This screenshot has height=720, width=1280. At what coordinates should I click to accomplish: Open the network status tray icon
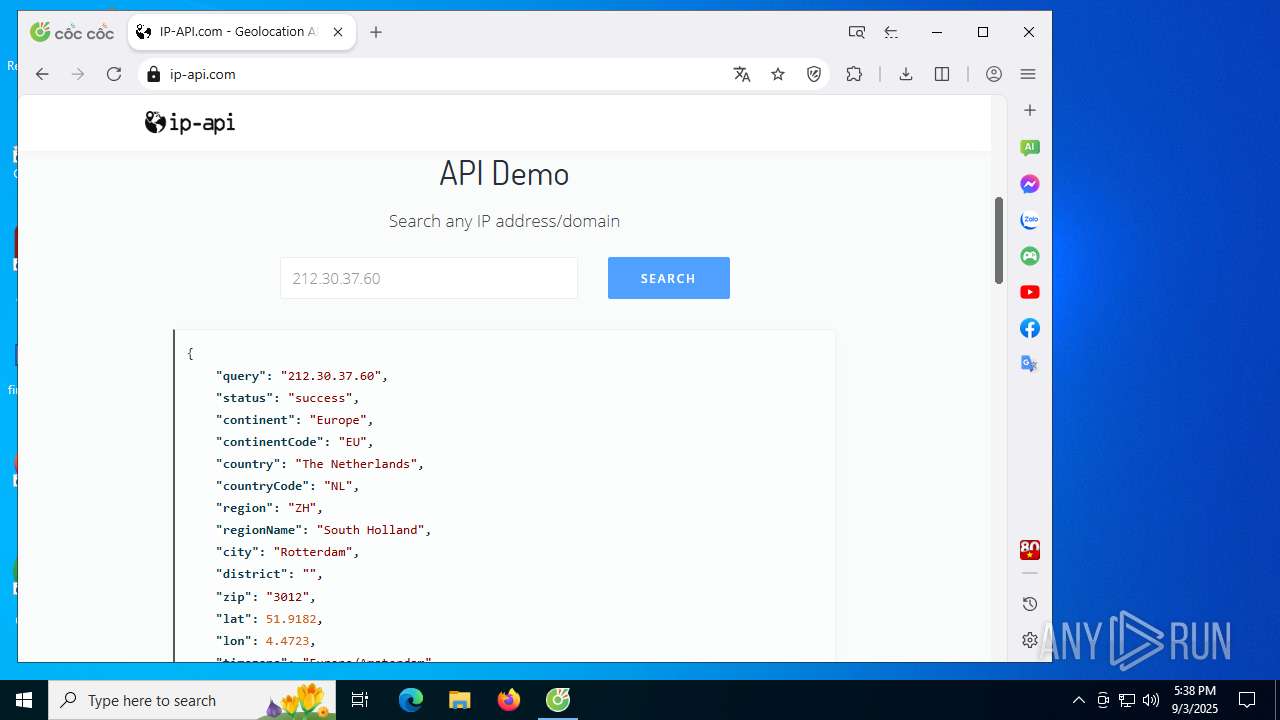1127,700
